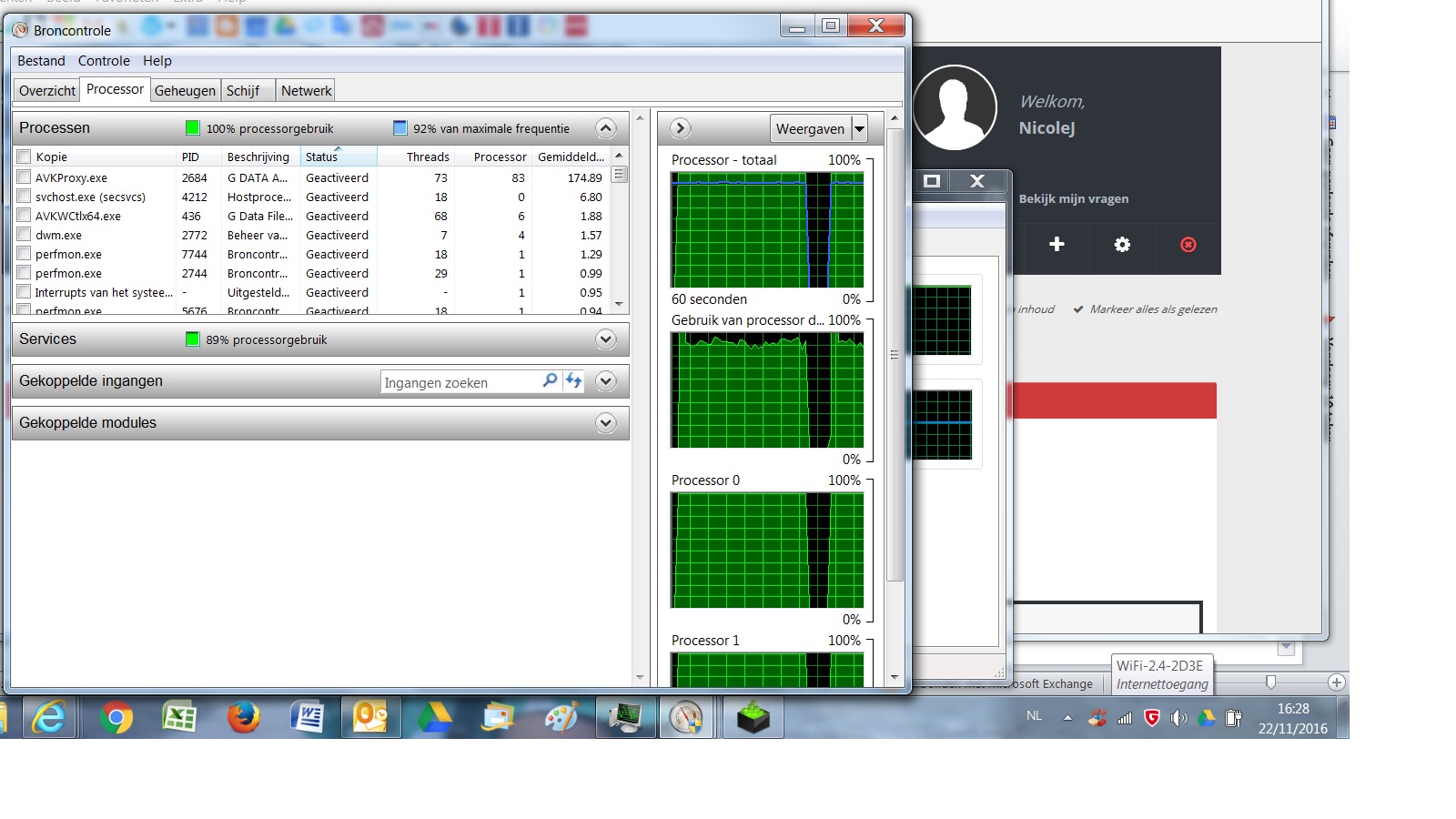The height and width of the screenshot is (819, 1456).
Task: Open Google Chrome from the taskbar
Action: [x=116, y=718]
